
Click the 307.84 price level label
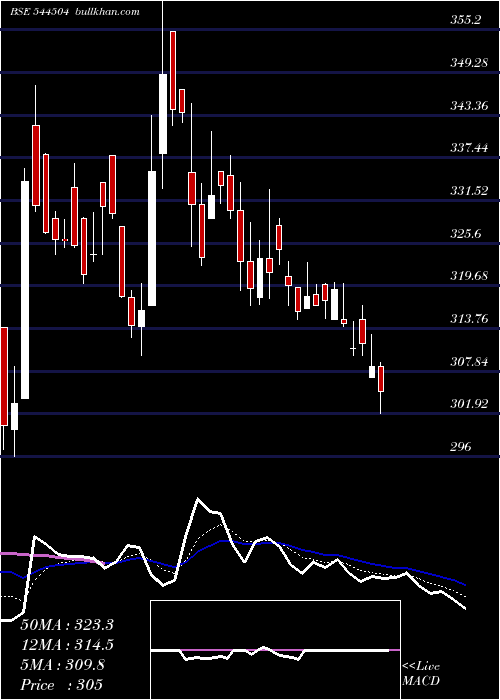click(x=469, y=362)
